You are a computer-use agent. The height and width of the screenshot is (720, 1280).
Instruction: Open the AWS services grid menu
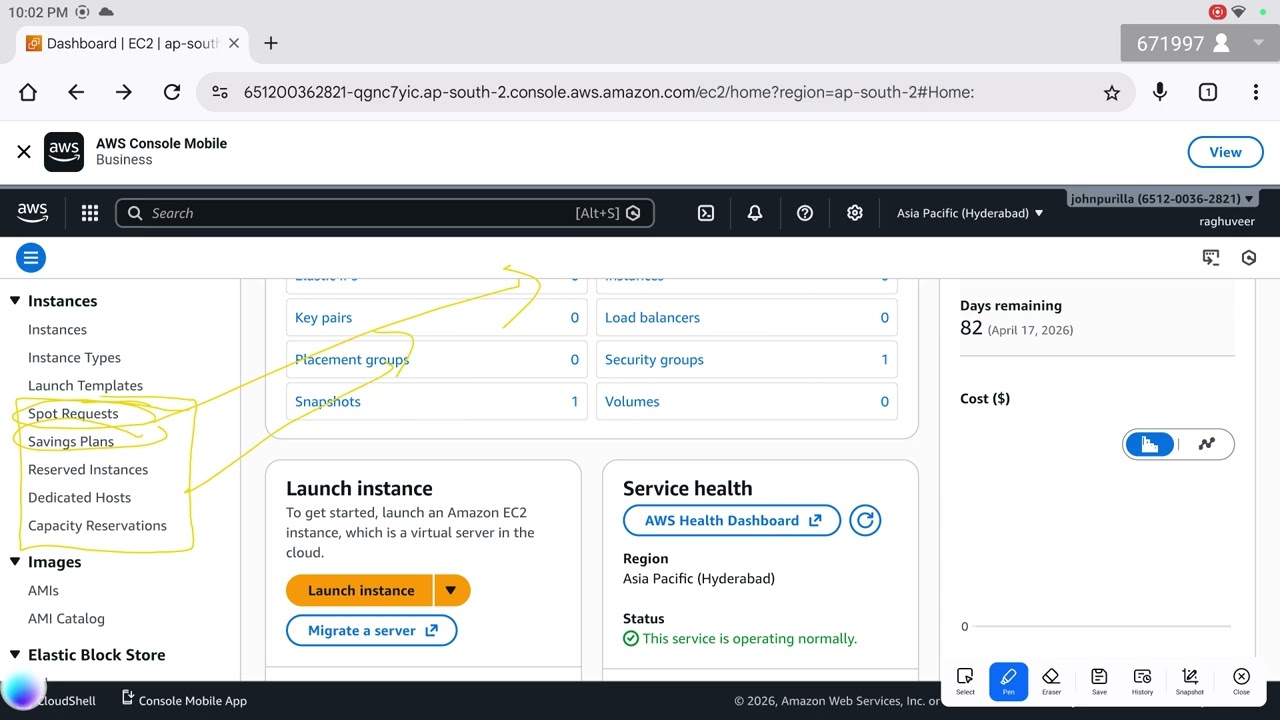coord(90,213)
